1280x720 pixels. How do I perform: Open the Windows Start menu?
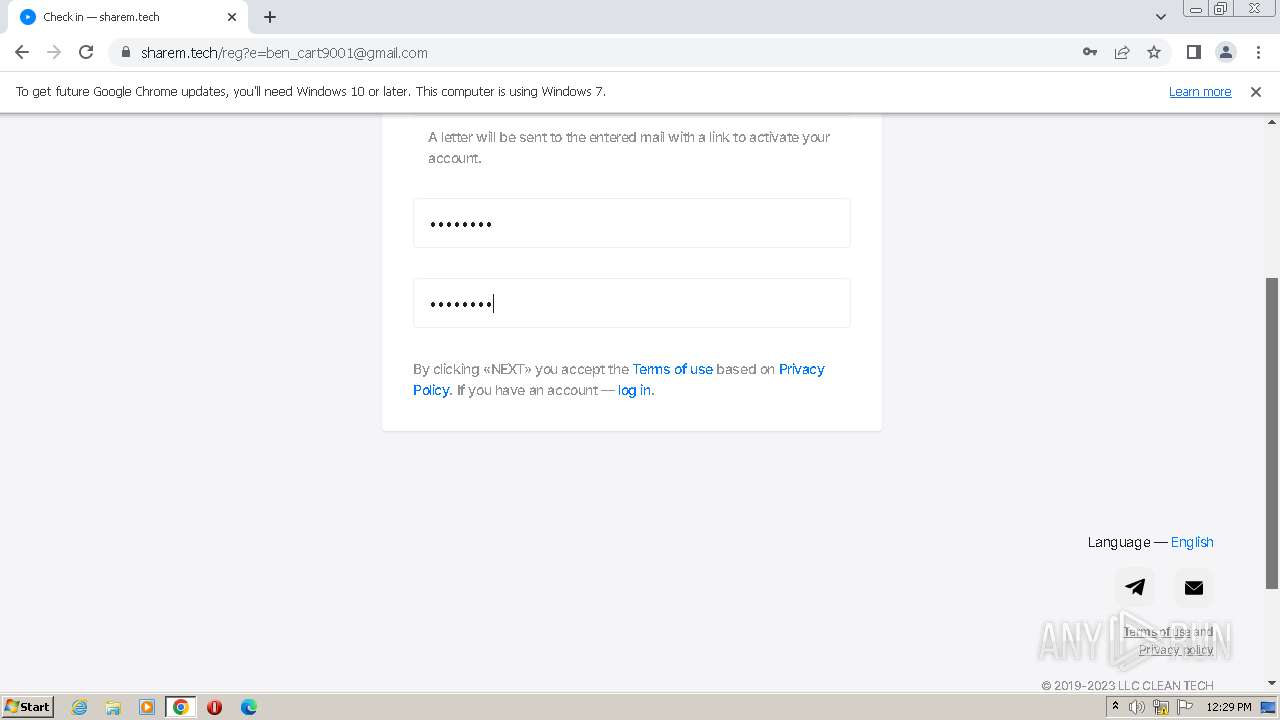[28, 706]
